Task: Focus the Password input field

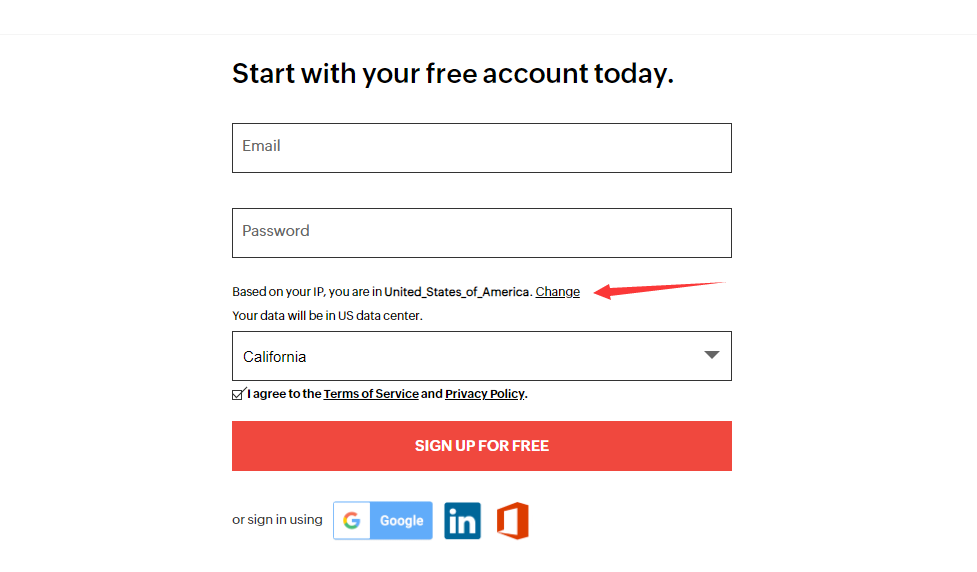Action: 481,233
